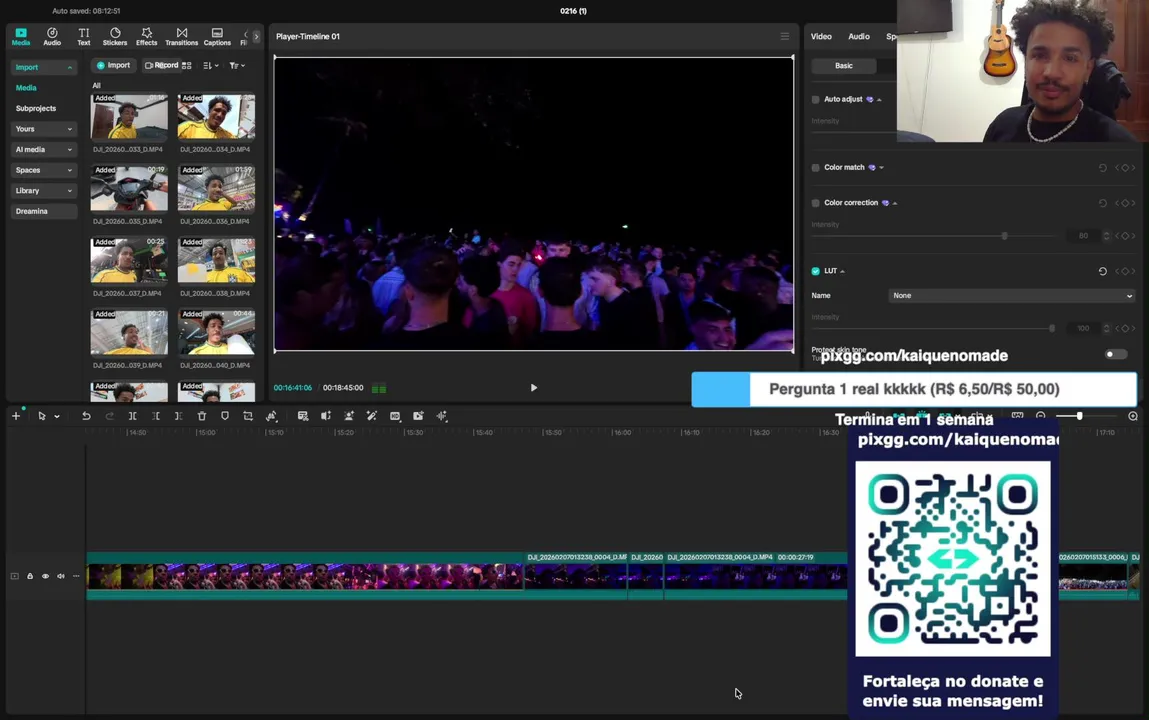Switch to the Audio properties tab
This screenshot has width=1149, height=720.
pos(859,37)
